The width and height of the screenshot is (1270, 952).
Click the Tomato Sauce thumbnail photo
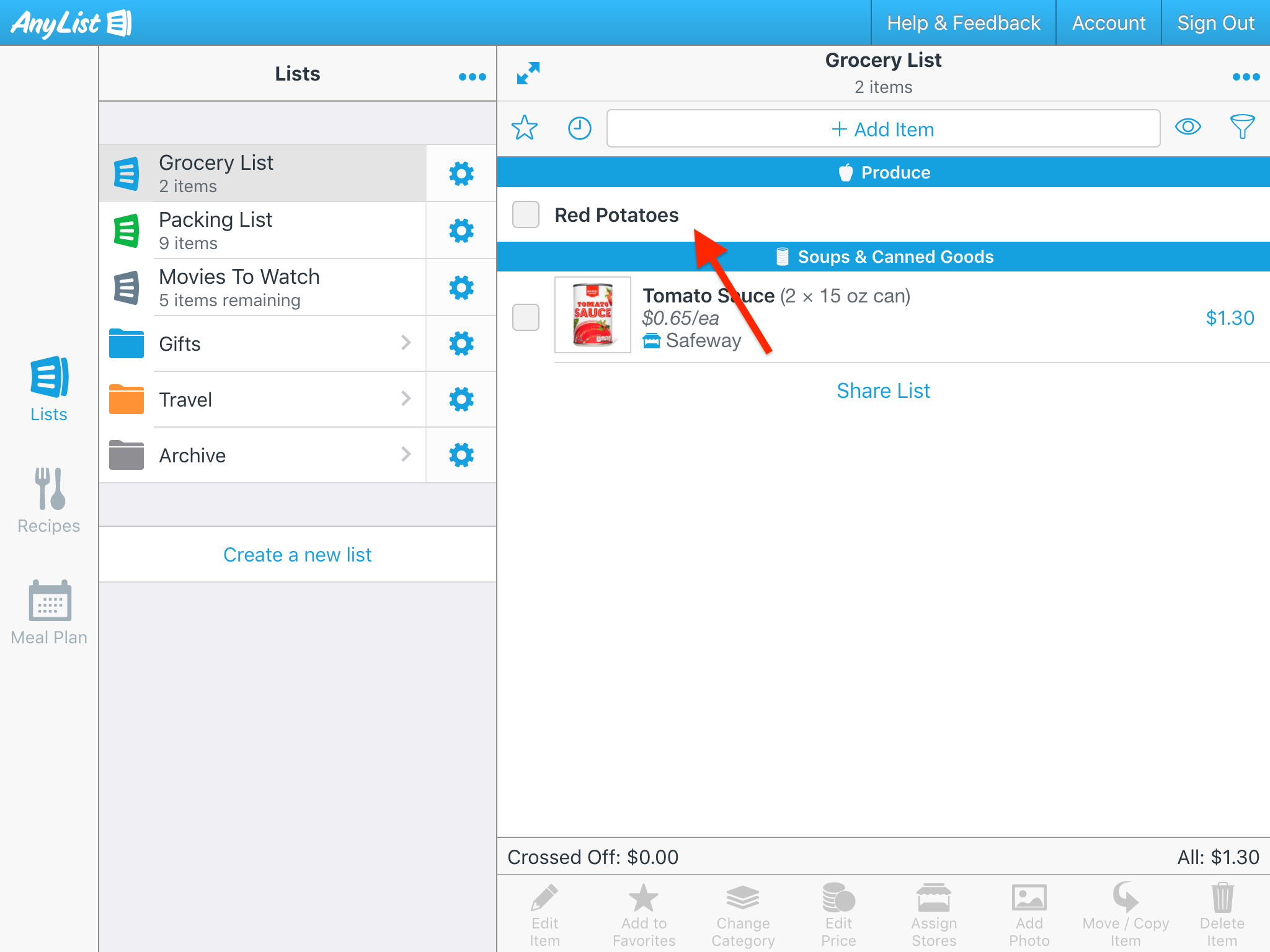click(x=593, y=315)
